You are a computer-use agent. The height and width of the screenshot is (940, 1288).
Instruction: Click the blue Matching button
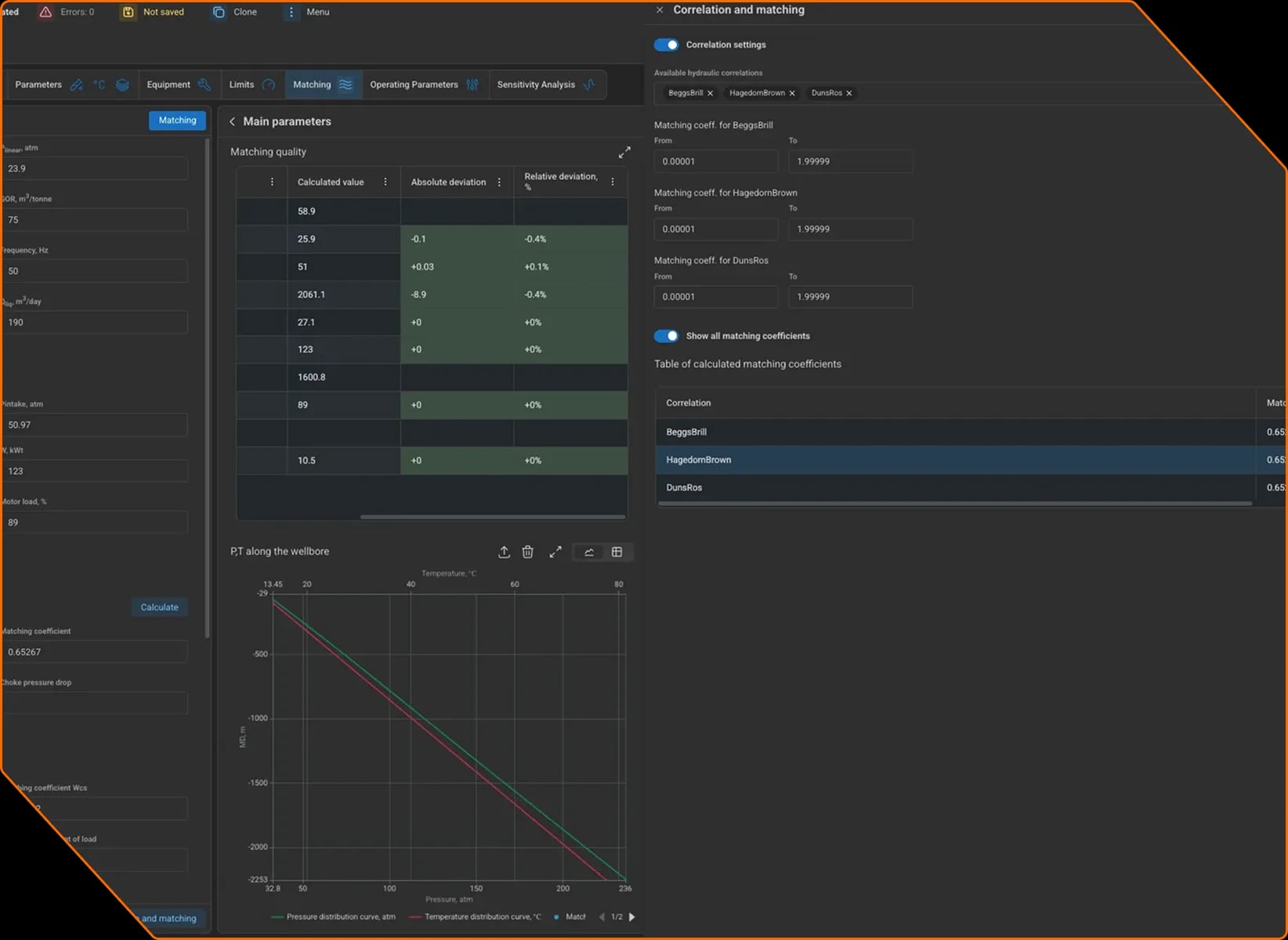click(178, 121)
